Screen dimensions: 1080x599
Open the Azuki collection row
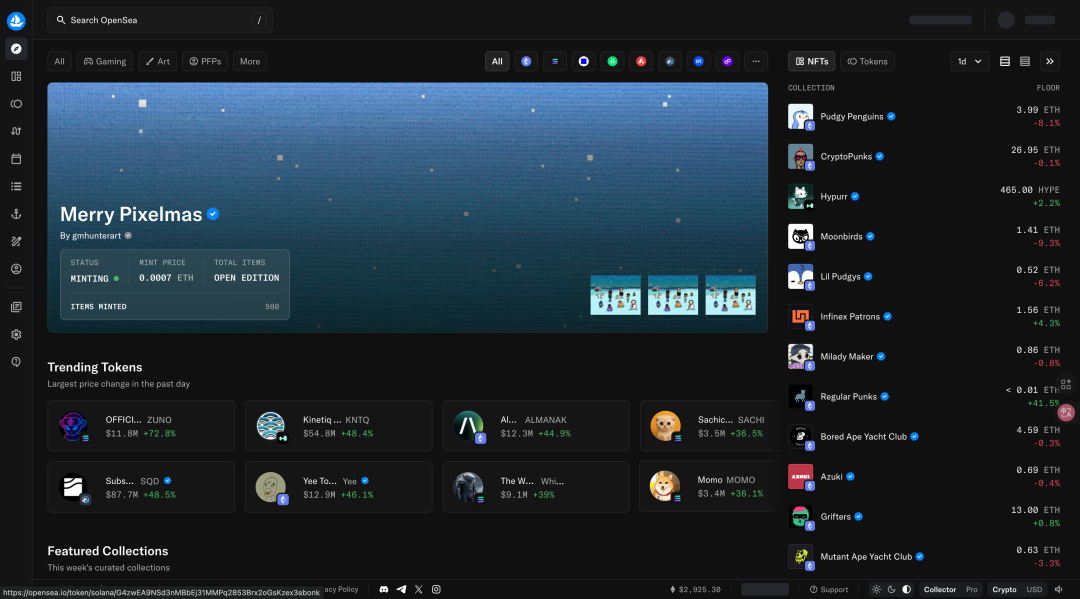click(x=924, y=476)
